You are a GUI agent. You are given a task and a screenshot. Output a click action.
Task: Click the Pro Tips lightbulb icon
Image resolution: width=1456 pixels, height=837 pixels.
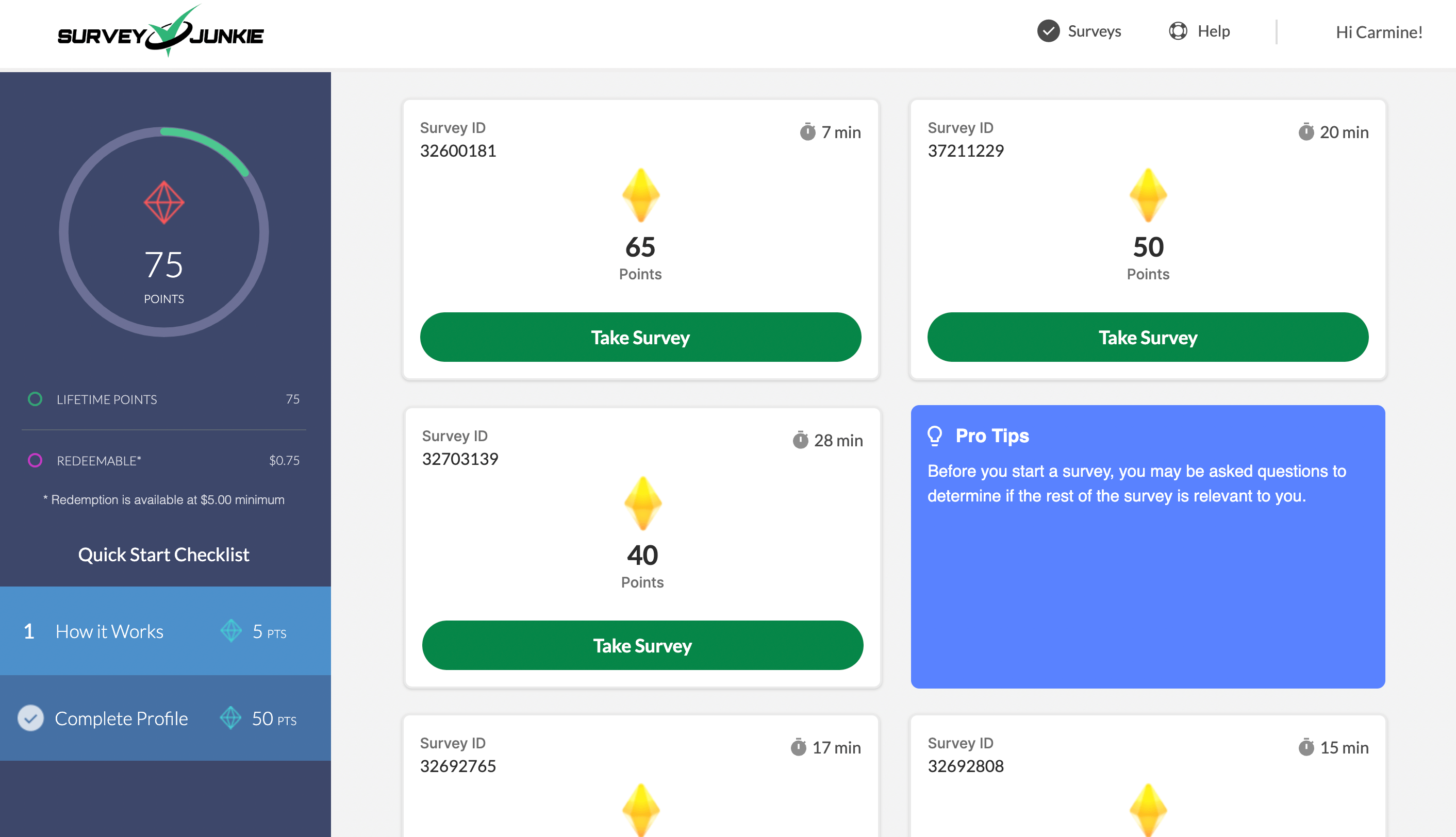[x=935, y=436]
